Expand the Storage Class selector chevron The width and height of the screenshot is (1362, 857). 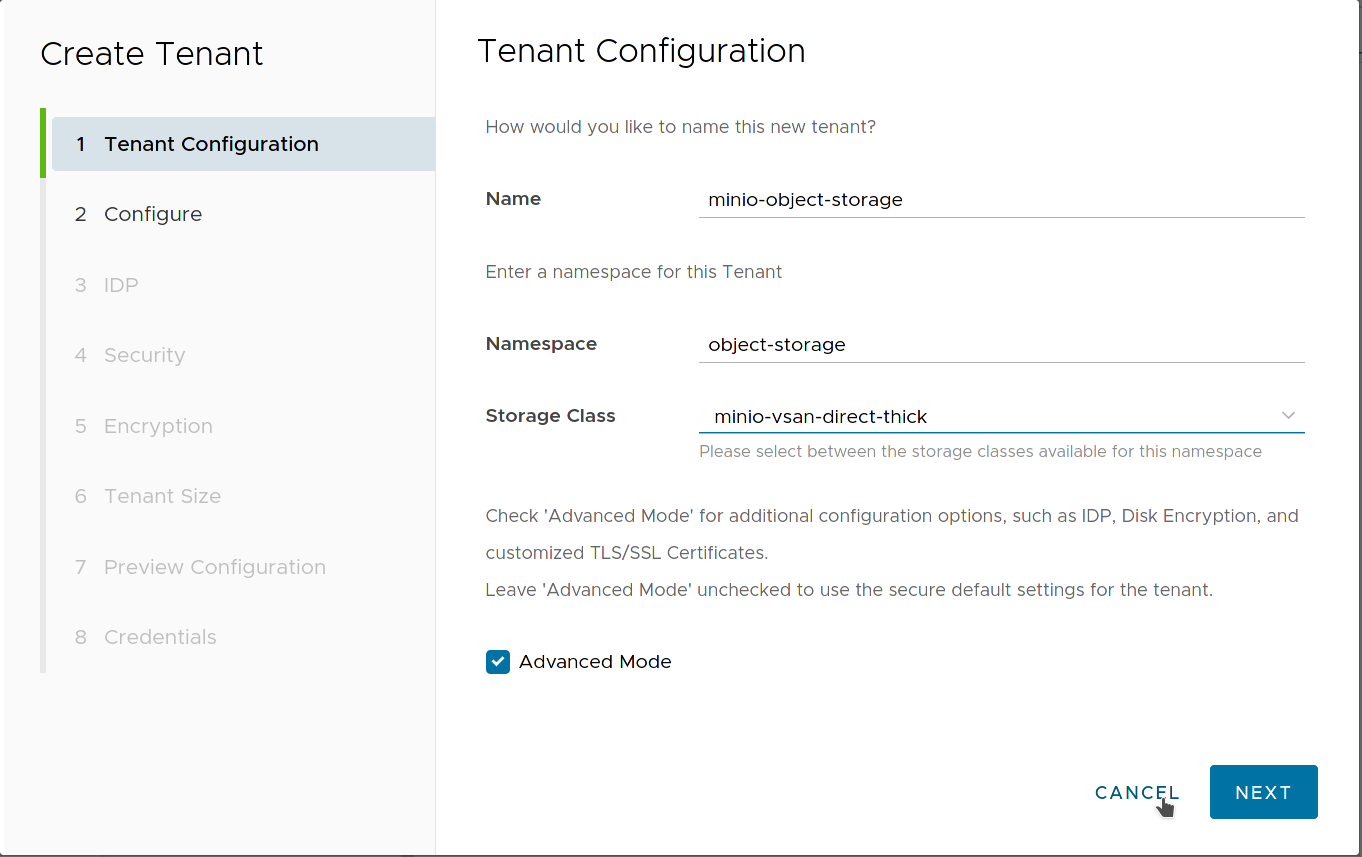pos(1289,413)
